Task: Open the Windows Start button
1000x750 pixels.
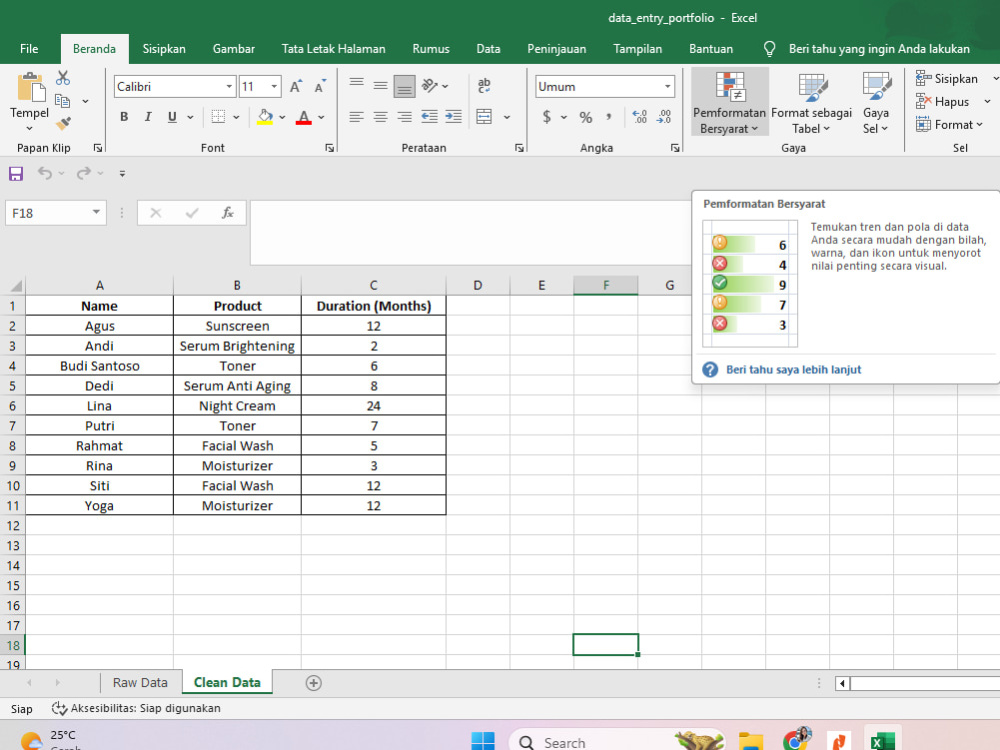Action: (x=483, y=741)
